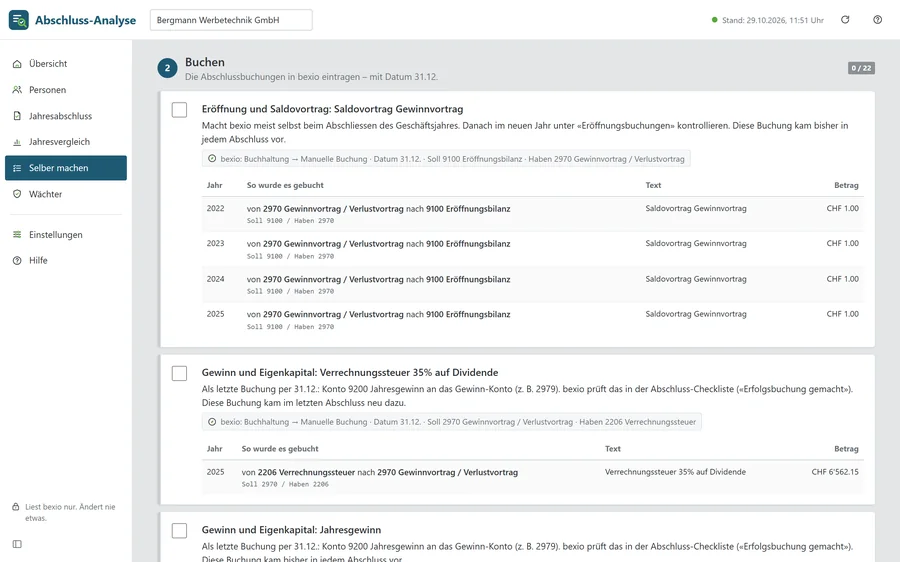Click 'Verrechnungssteuer 35% auf Dividende' text cell
The width and height of the screenshot is (900, 562).
[x=675, y=472]
